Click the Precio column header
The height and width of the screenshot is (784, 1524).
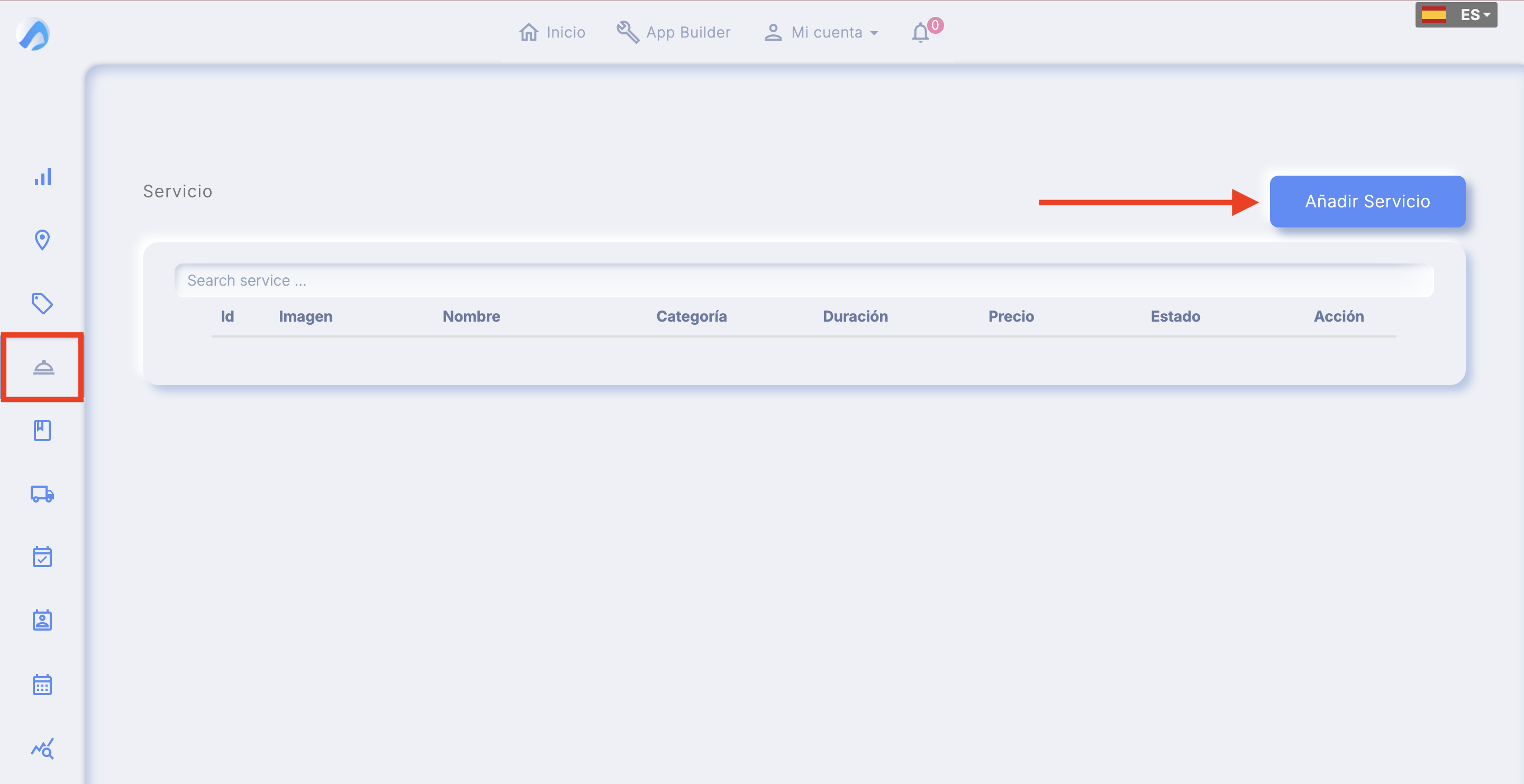[1011, 316]
